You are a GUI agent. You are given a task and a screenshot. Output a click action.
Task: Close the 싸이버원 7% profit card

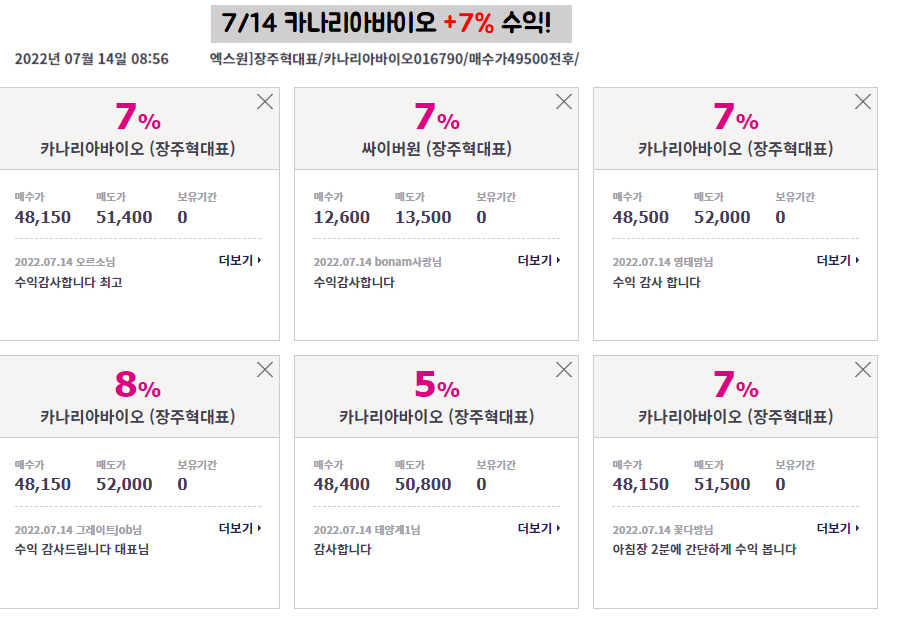[564, 102]
